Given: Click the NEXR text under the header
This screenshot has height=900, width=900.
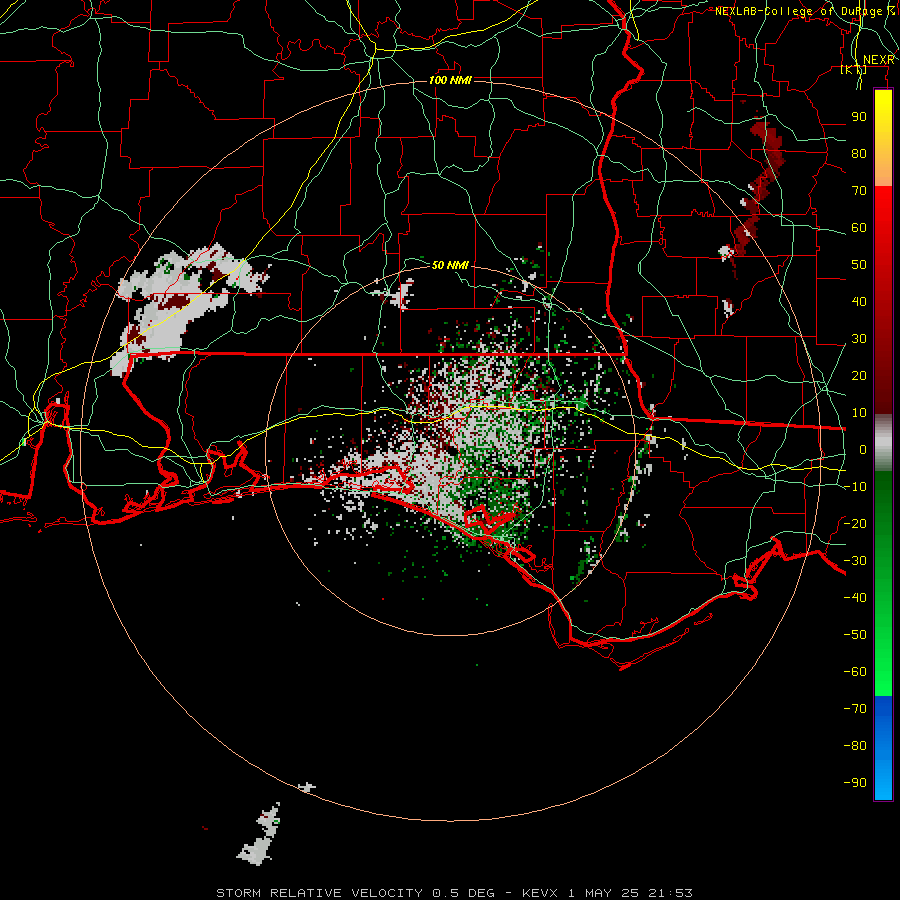Looking at the screenshot, I should (878, 60).
